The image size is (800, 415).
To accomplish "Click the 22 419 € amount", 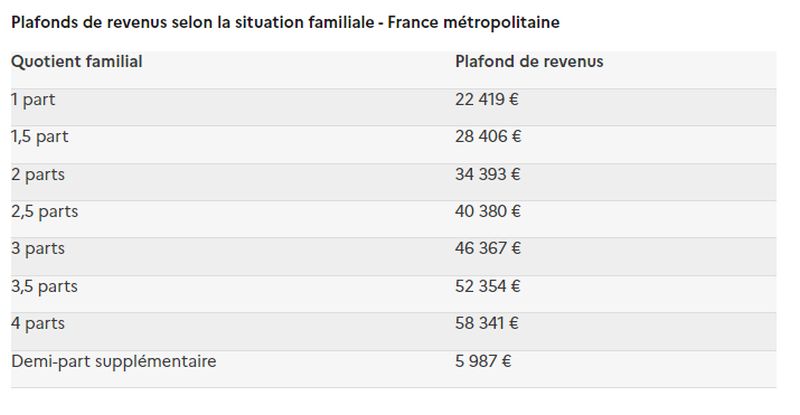I will point(487,99).
